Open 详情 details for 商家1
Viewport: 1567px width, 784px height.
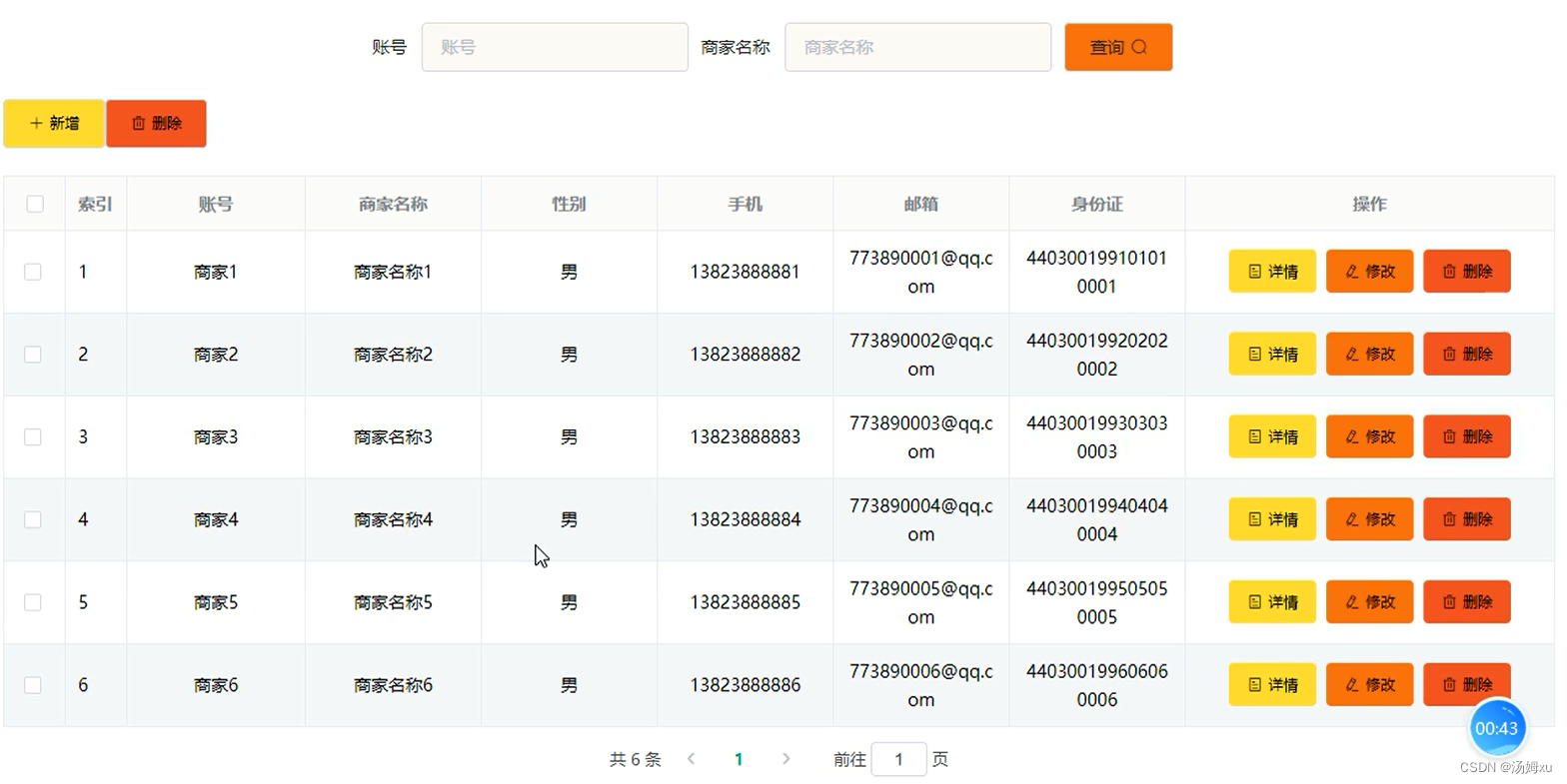[x=1272, y=271]
